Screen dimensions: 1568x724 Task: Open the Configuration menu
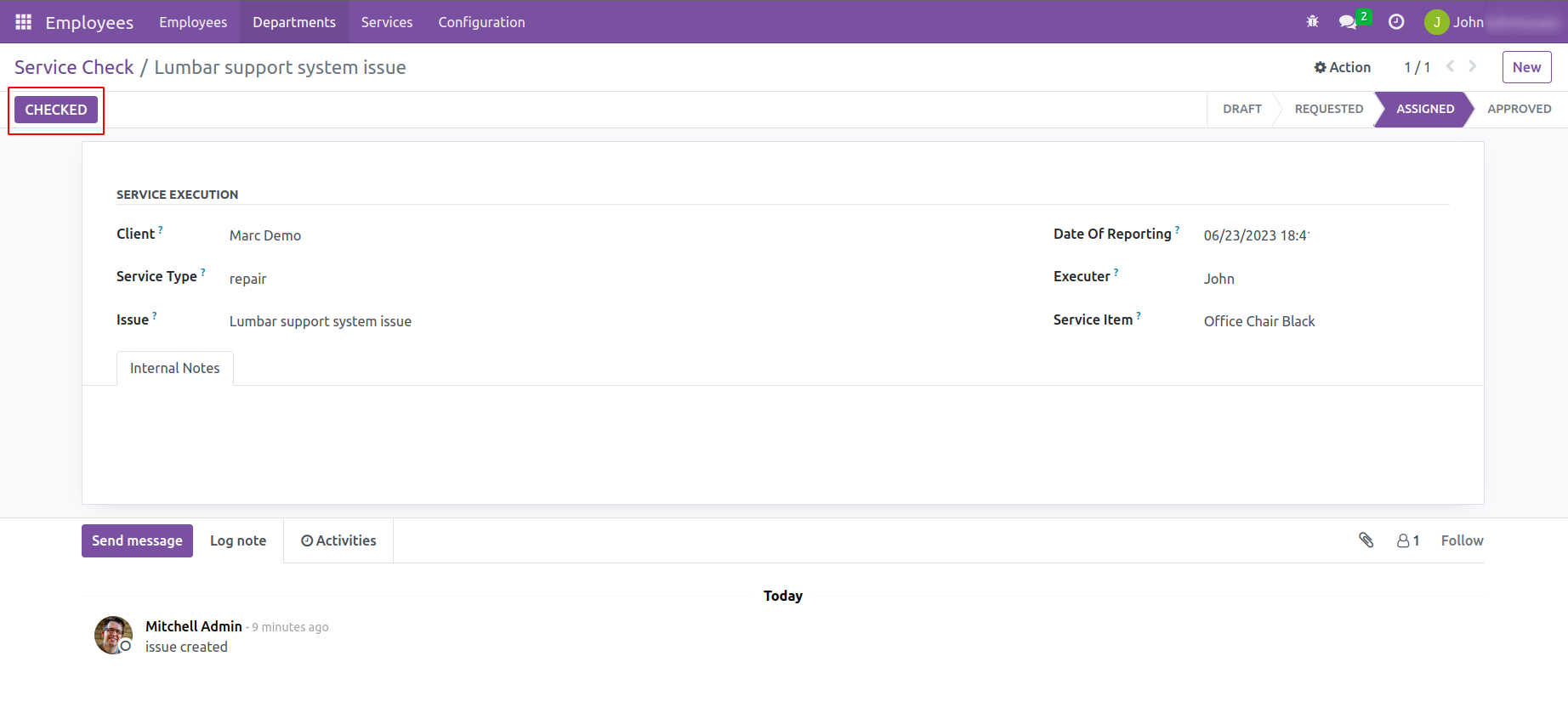481,22
